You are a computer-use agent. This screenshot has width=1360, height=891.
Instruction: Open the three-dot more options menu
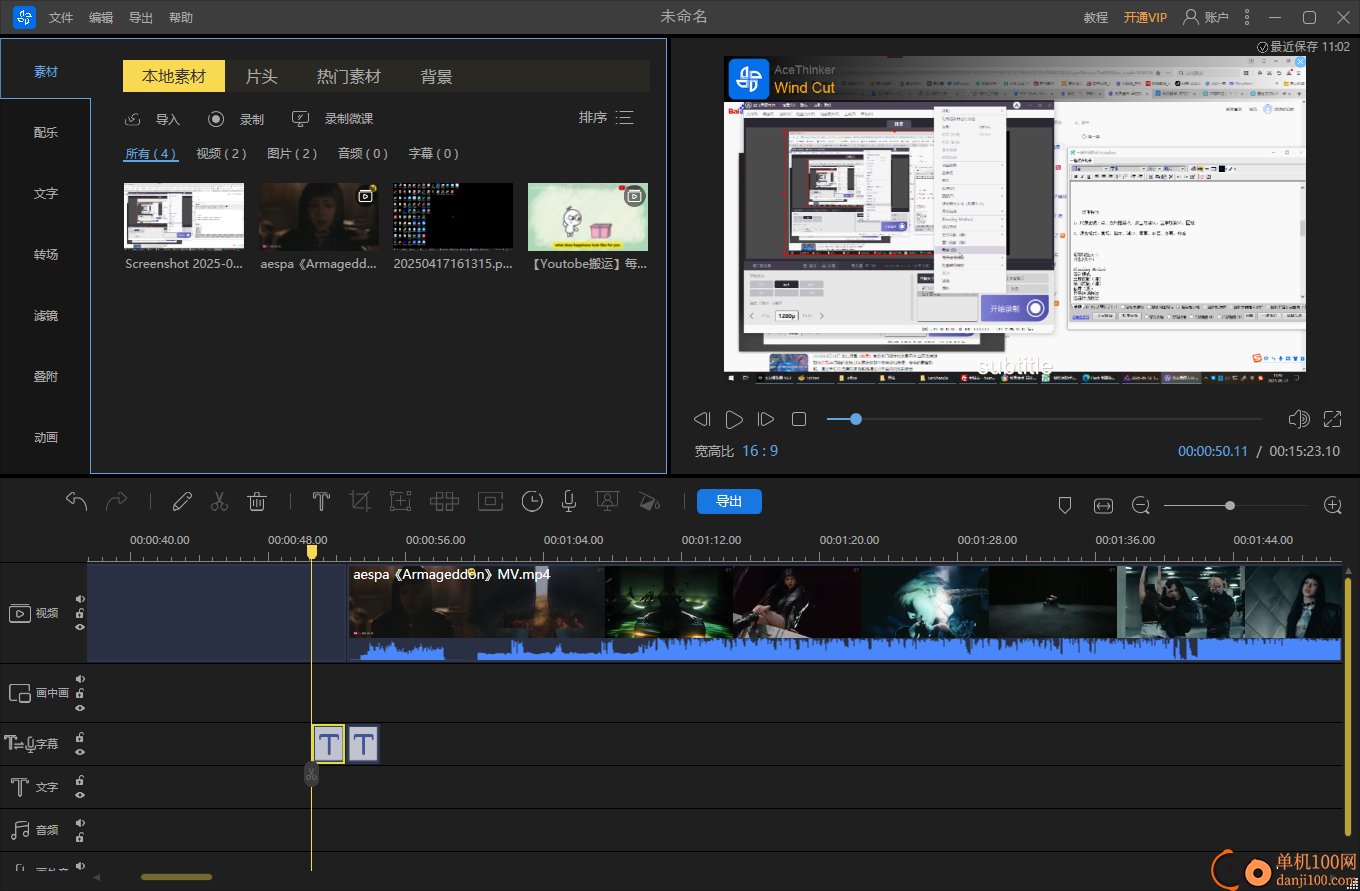click(x=1246, y=17)
